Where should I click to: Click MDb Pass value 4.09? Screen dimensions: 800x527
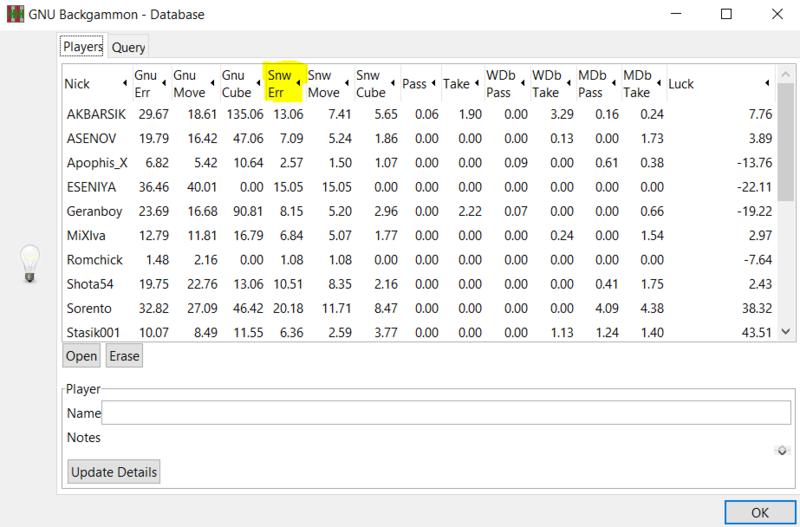(607, 308)
